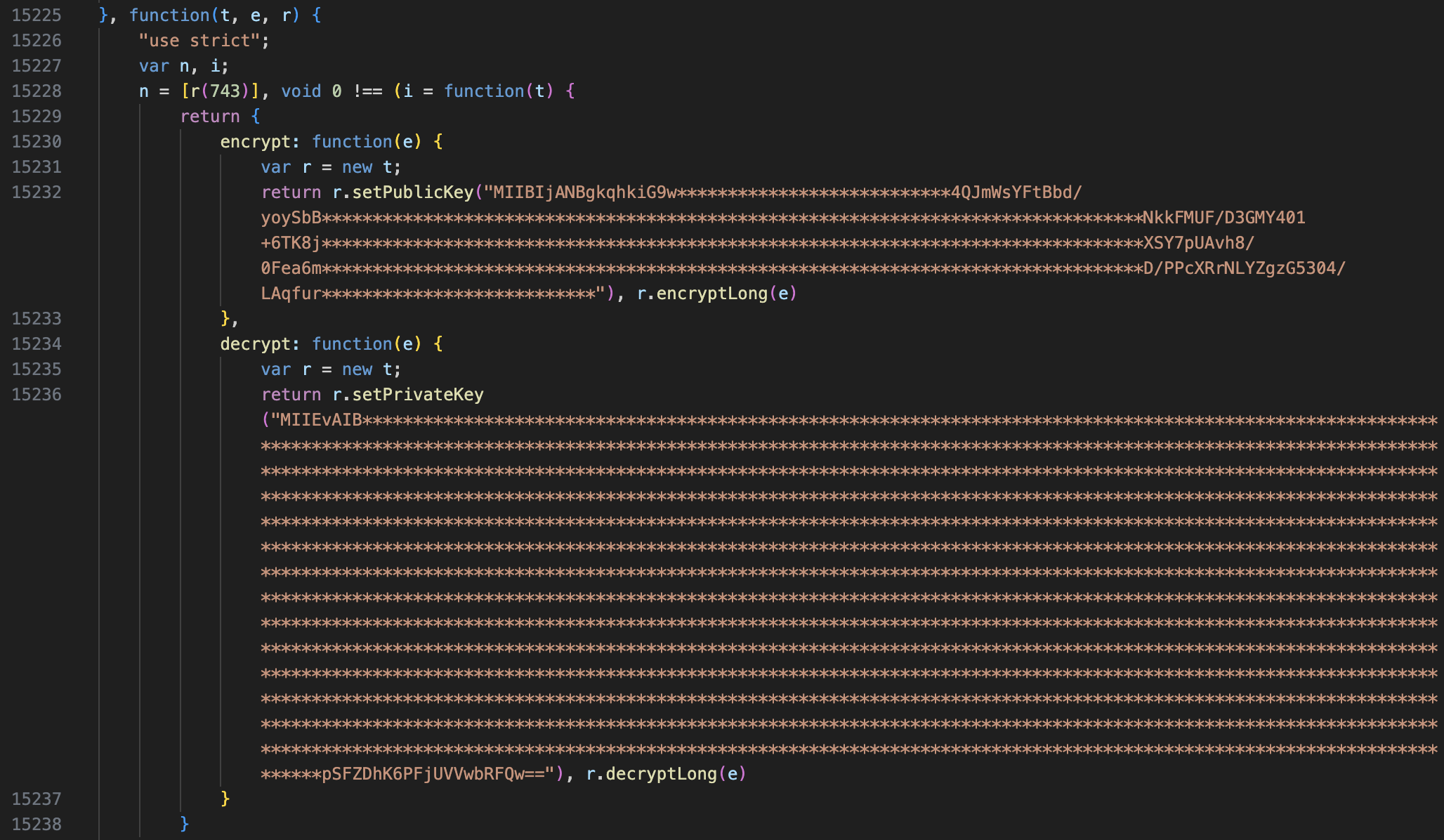Click line number 15236 in gutter
This screenshot has width=1444, height=840.
tap(37, 395)
